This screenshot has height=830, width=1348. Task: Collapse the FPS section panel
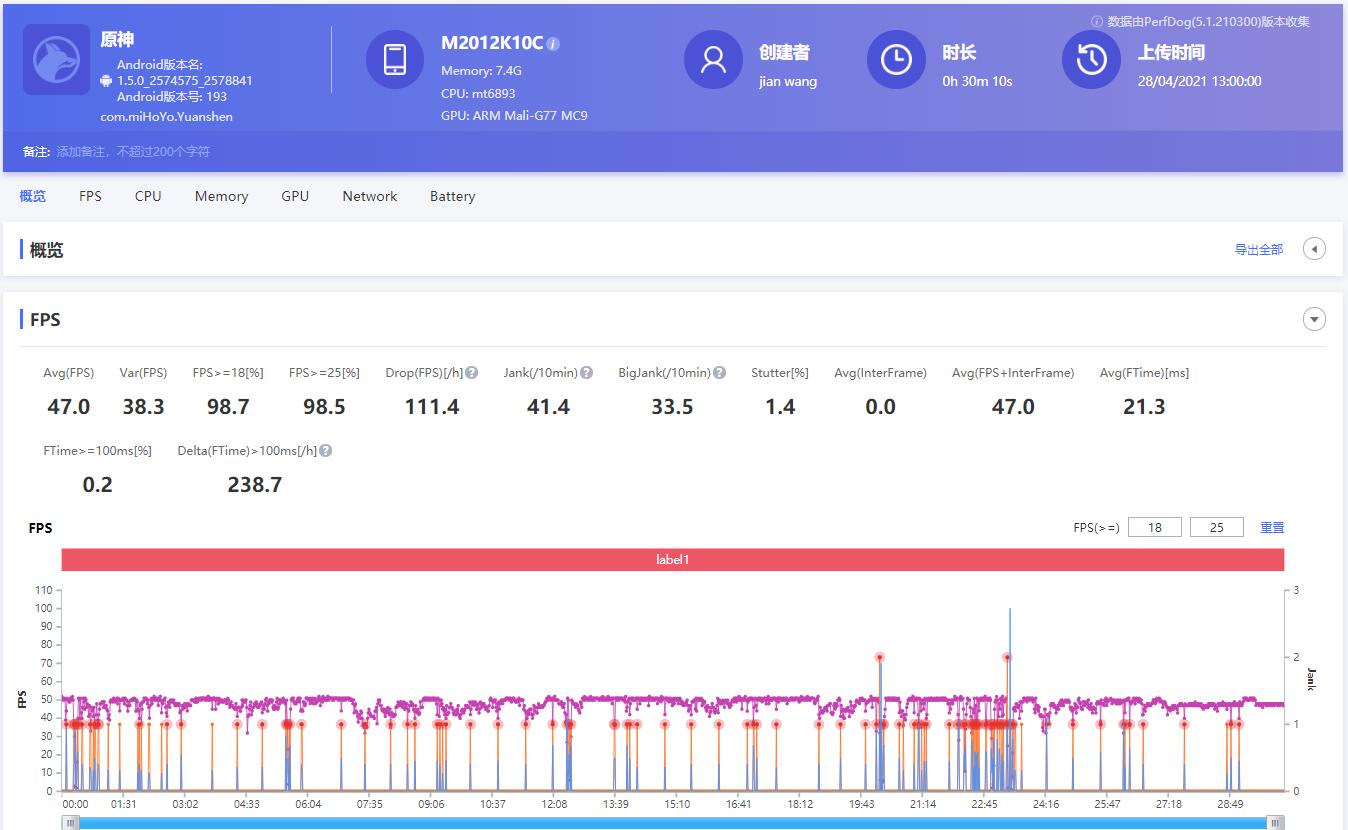coord(1314,320)
